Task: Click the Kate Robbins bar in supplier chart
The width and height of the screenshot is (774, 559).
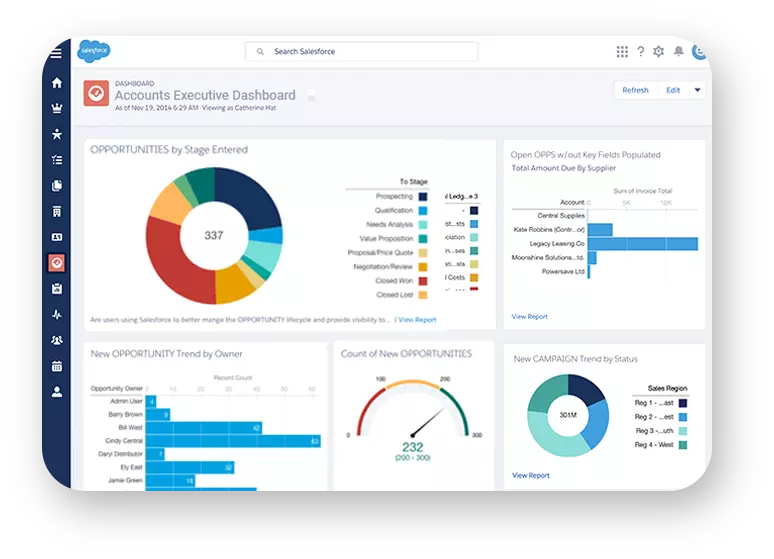Action: (x=600, y=230)
